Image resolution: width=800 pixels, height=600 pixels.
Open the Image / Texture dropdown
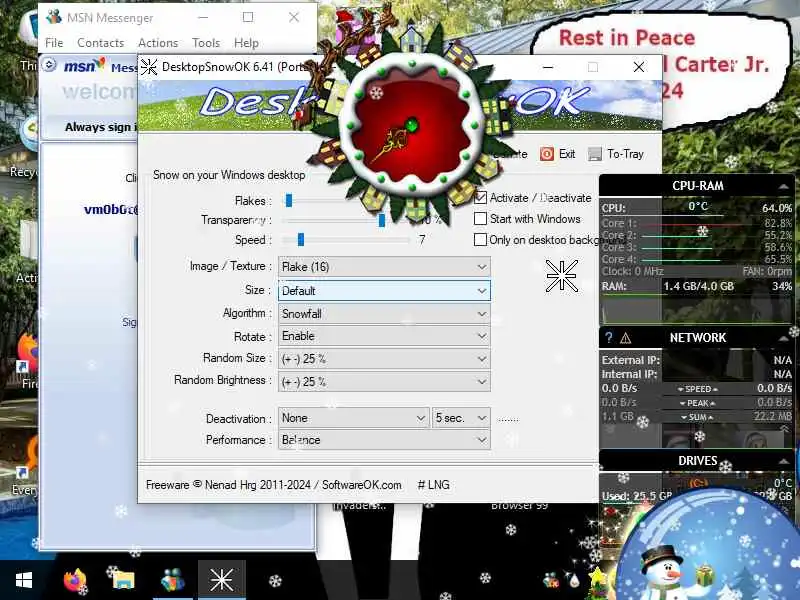coord(384,267)
